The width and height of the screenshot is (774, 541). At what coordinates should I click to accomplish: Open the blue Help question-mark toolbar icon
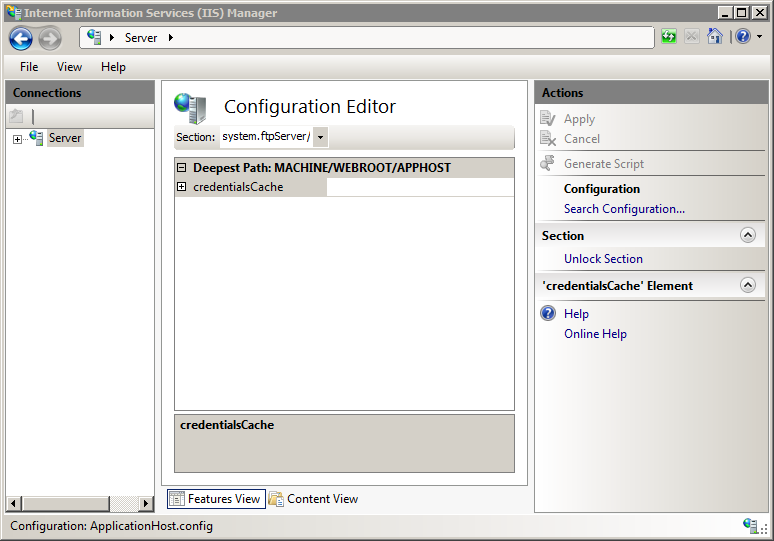click(x=742, y=37)
